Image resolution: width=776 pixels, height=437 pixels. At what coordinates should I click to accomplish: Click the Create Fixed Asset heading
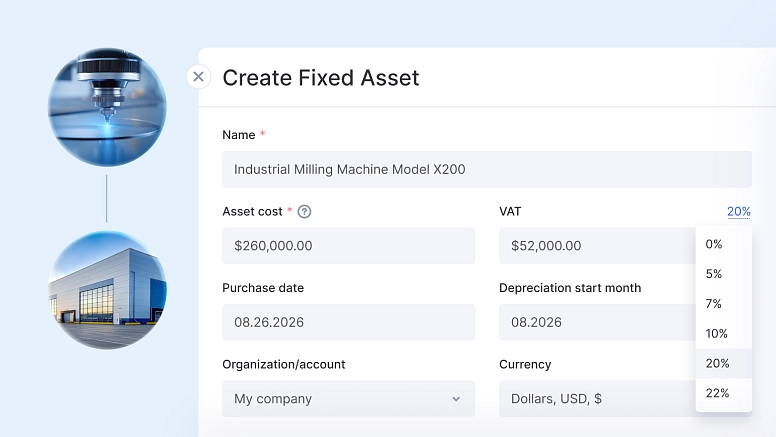click(321, 78)
